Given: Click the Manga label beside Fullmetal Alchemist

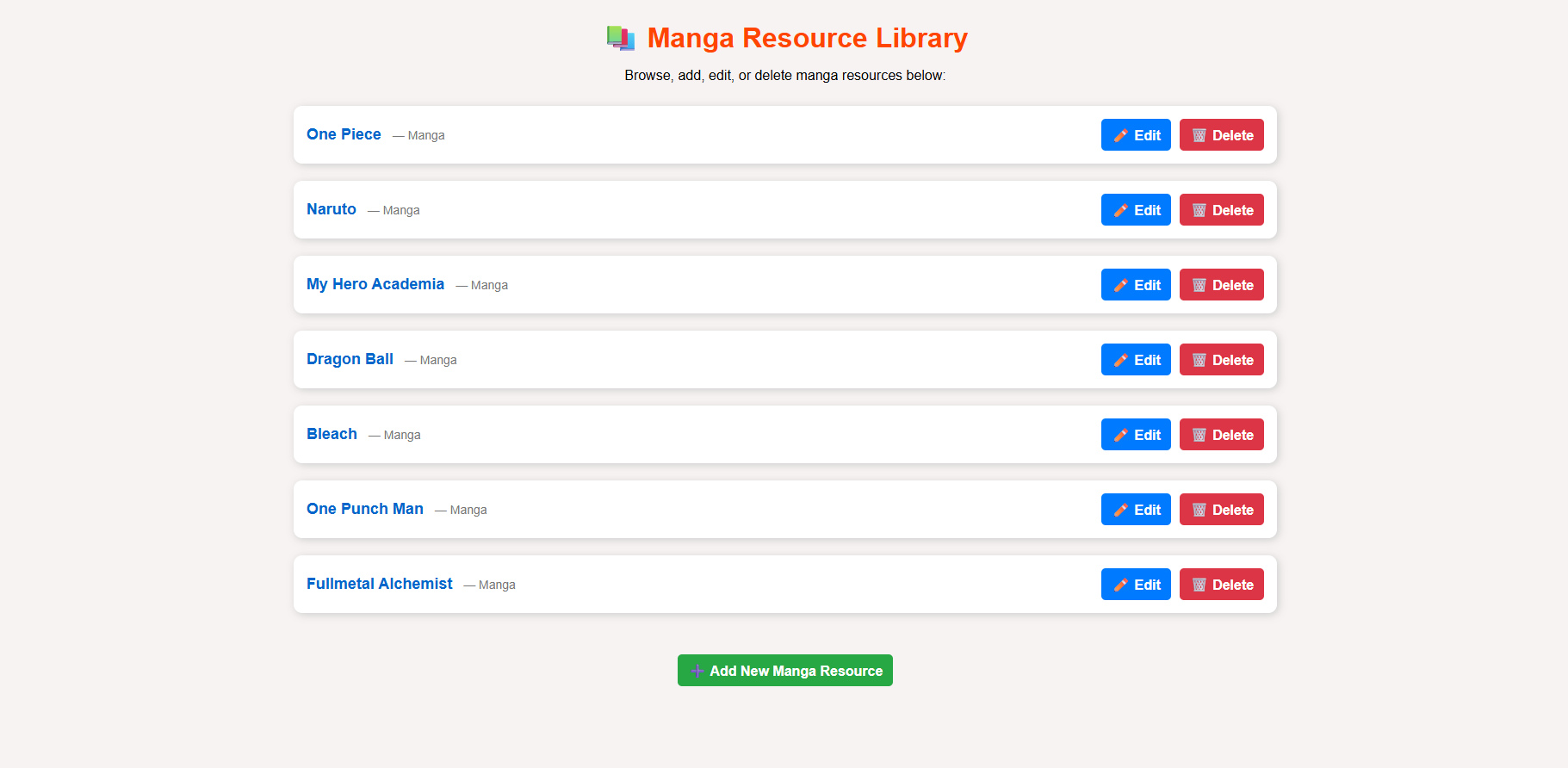Looking at the screenshot, I should (489, 585).
